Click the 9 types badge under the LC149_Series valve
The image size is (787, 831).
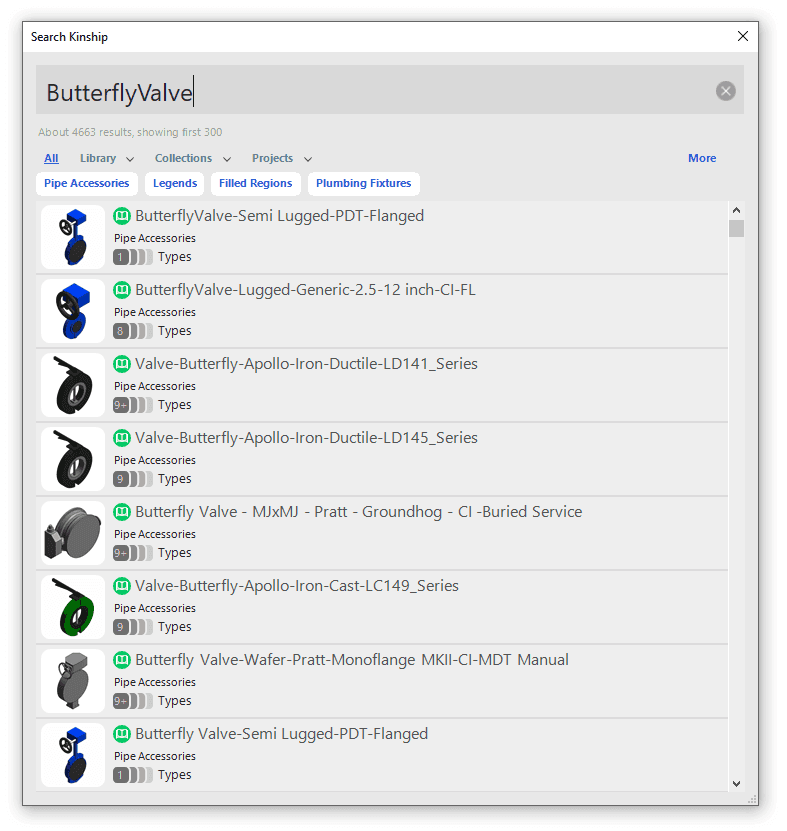pyautogui.click(x=132, y=627)
